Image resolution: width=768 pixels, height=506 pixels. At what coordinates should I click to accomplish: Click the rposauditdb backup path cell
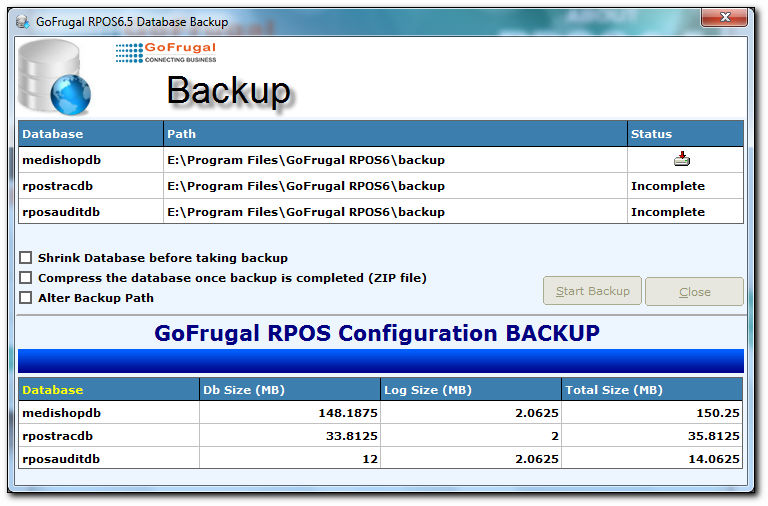pyautogui.click(x=395, y=212)
